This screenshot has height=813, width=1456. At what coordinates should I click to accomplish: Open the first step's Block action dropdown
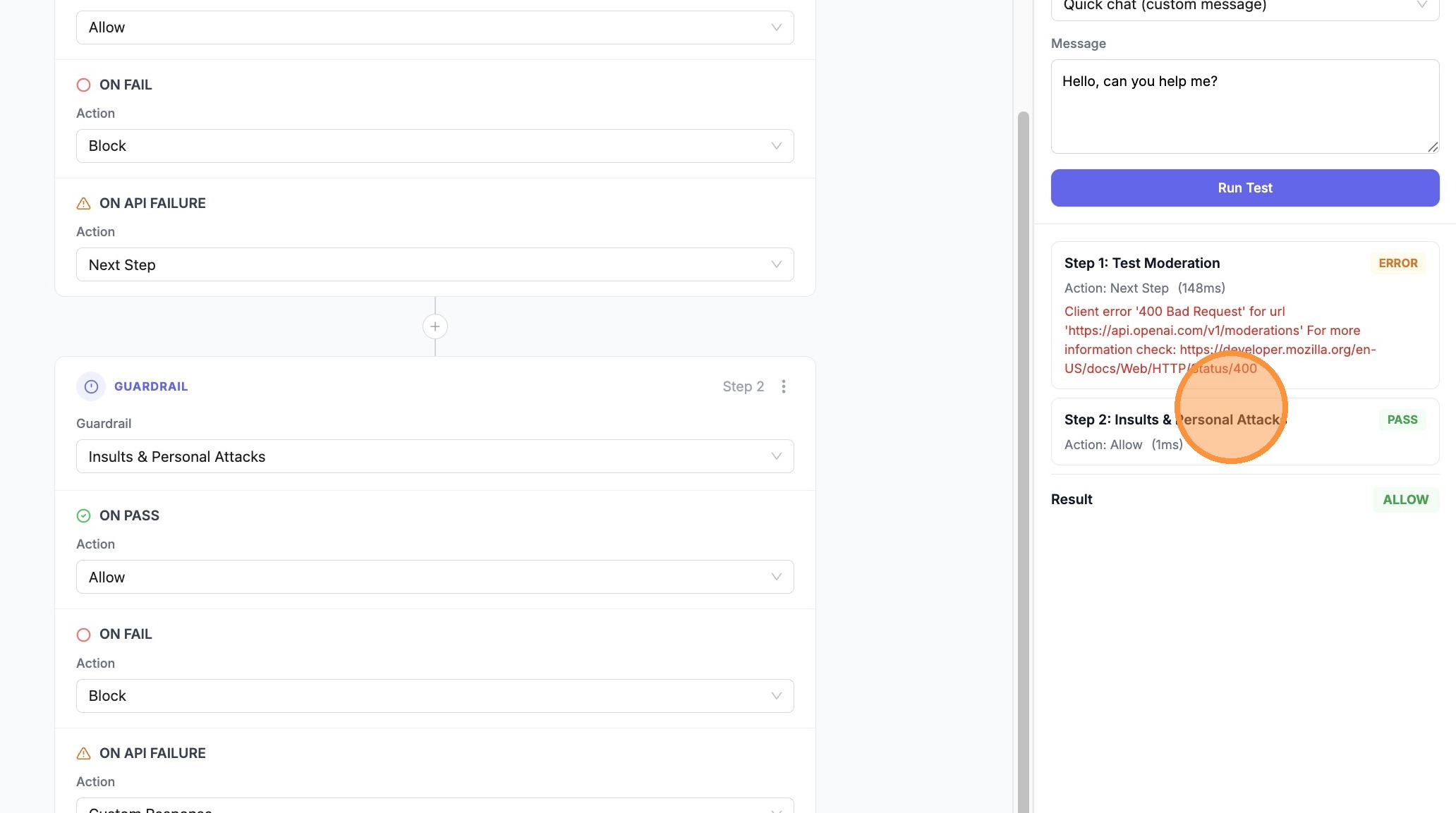[x=435, y=146]
